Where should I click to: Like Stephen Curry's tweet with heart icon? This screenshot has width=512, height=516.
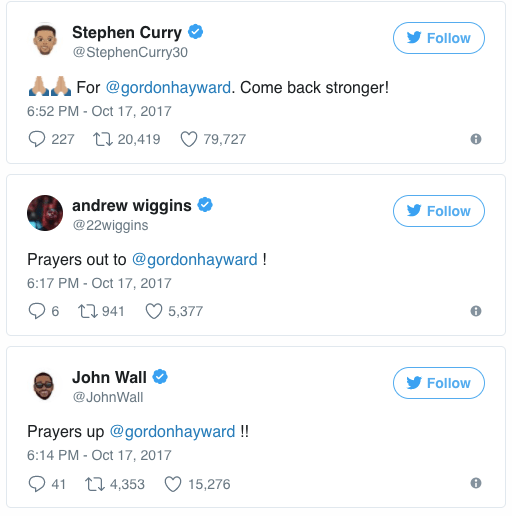pos(189,139)
